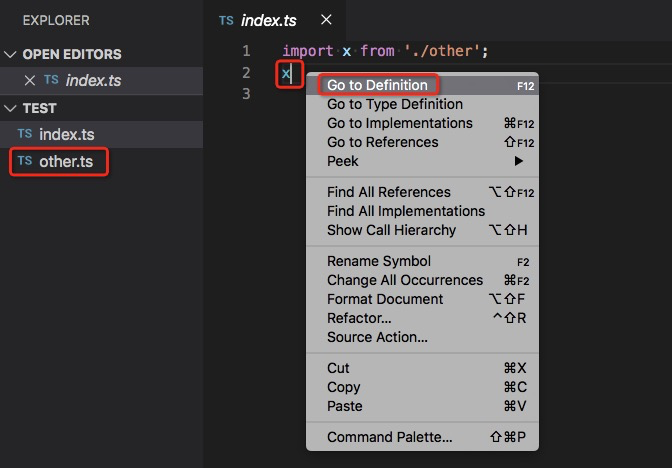Collapse the OPEN EDITORS section
The width and height of the screenshot is (672, 468).
[x=10, y=54]
